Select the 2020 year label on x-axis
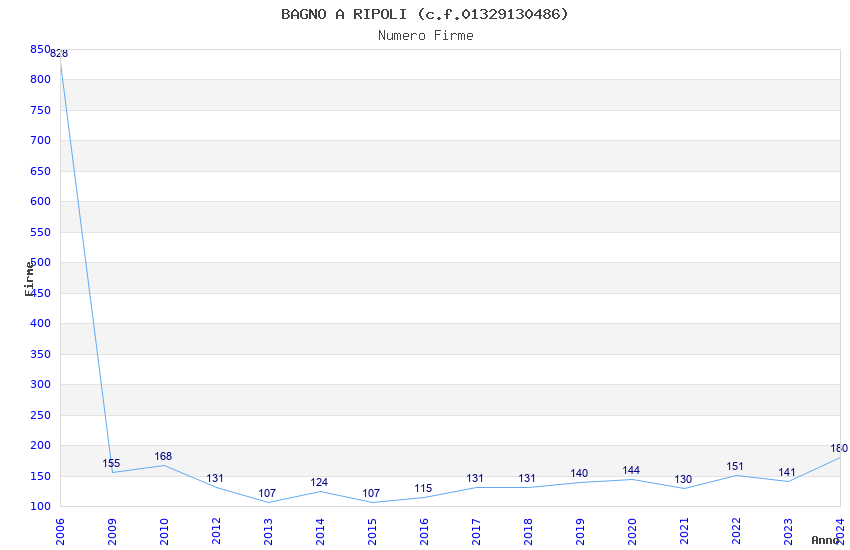The height and width of the screenshot is (550, 850). pyautogui.click(x=632, y=532)
